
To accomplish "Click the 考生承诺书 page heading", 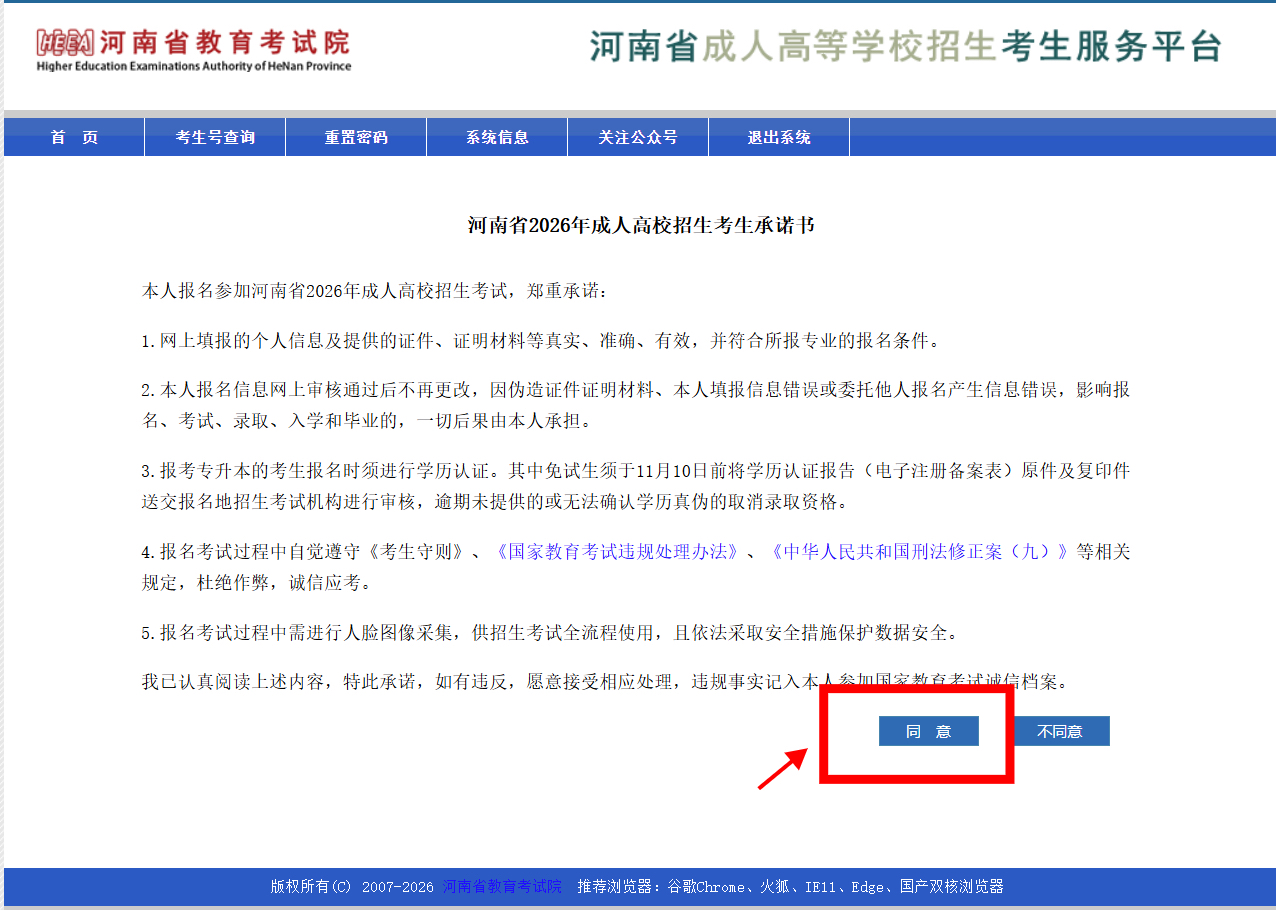I will pyautogui.click(x=641, y=225).
